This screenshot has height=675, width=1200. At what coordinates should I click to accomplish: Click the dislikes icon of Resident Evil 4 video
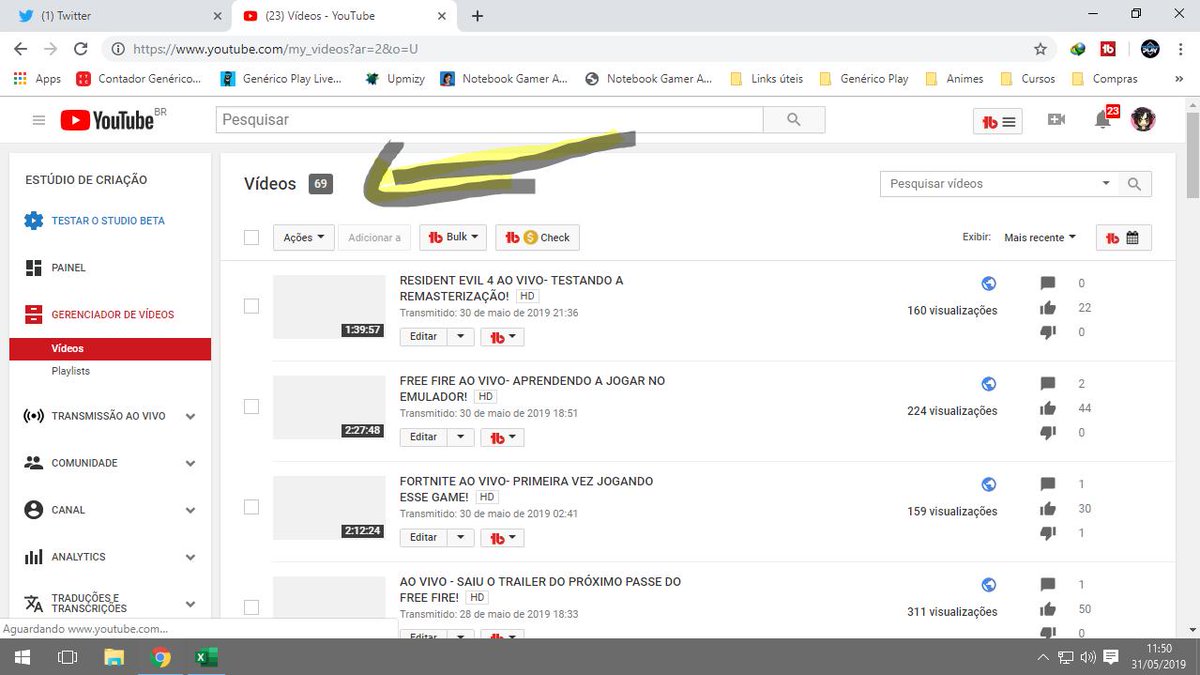point(1048,332)
